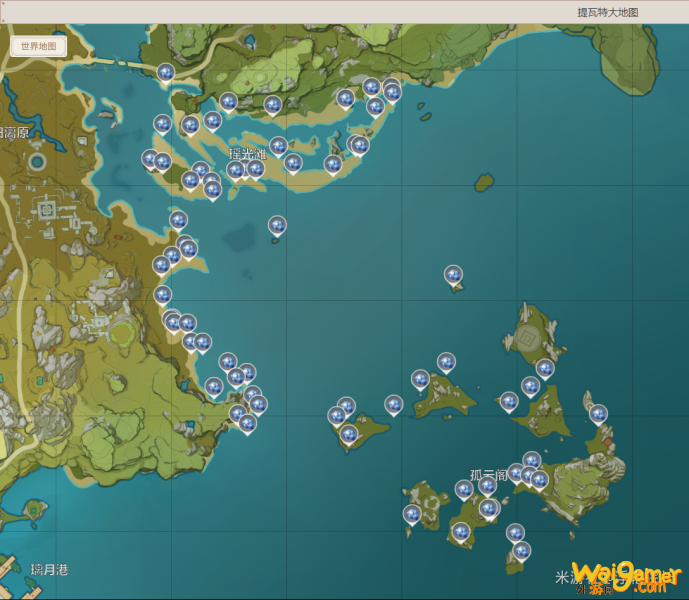Click the small green island east of 瑶光滩

pyautogui.click(x=484, y=182)
